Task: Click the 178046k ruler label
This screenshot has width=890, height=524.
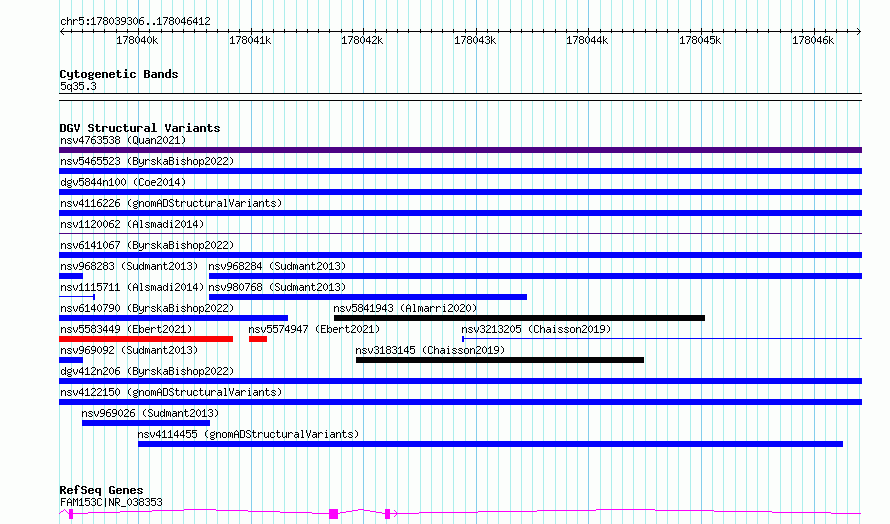Action: [x=813, y=40]
